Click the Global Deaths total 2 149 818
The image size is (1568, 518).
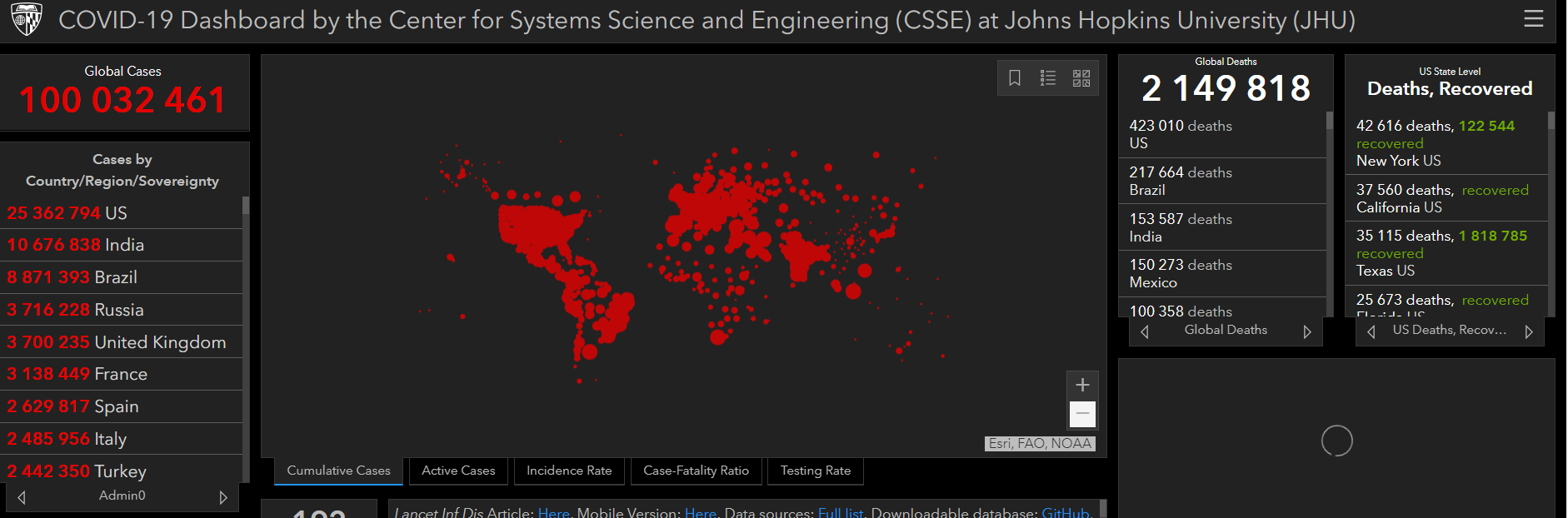click(x=1226, y=88)
